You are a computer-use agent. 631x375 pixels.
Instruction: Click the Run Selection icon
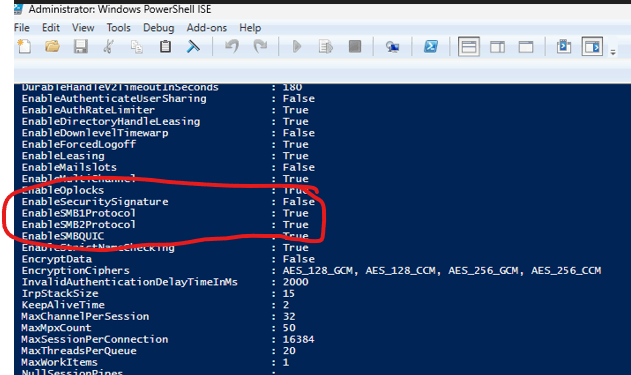click(x=326, y=47)
